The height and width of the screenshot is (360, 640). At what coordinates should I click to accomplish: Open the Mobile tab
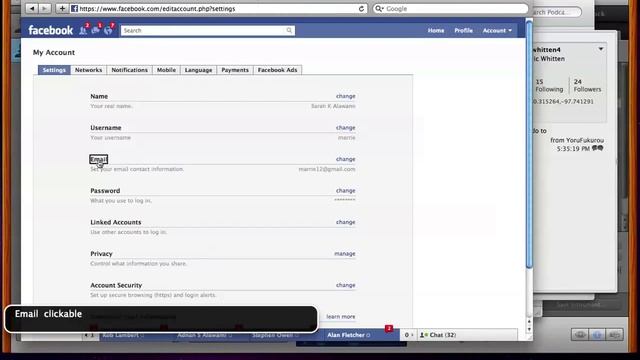(167, 70)
